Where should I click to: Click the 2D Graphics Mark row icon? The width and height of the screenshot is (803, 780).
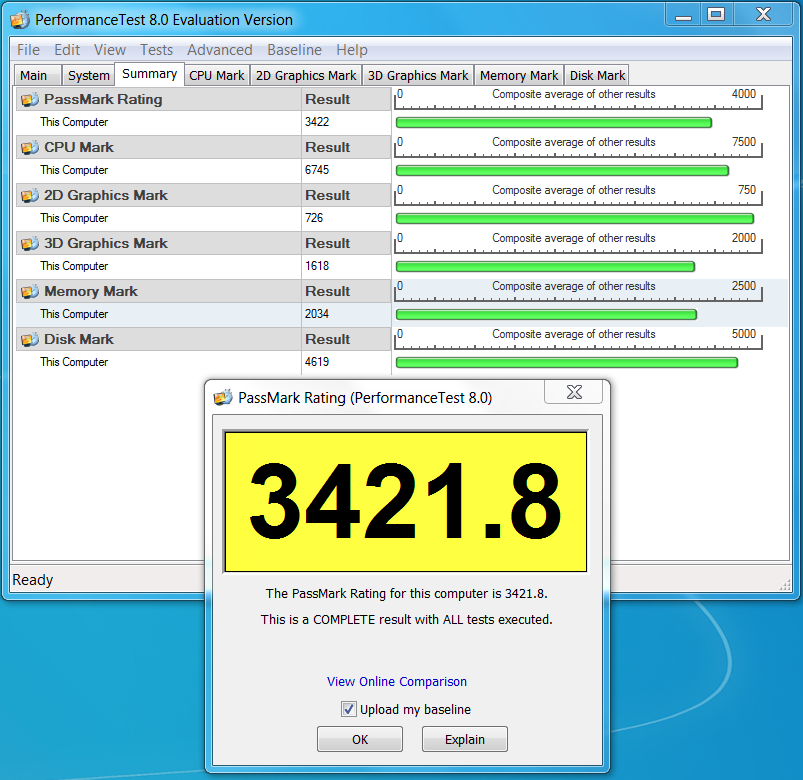(x=30, y=196)
